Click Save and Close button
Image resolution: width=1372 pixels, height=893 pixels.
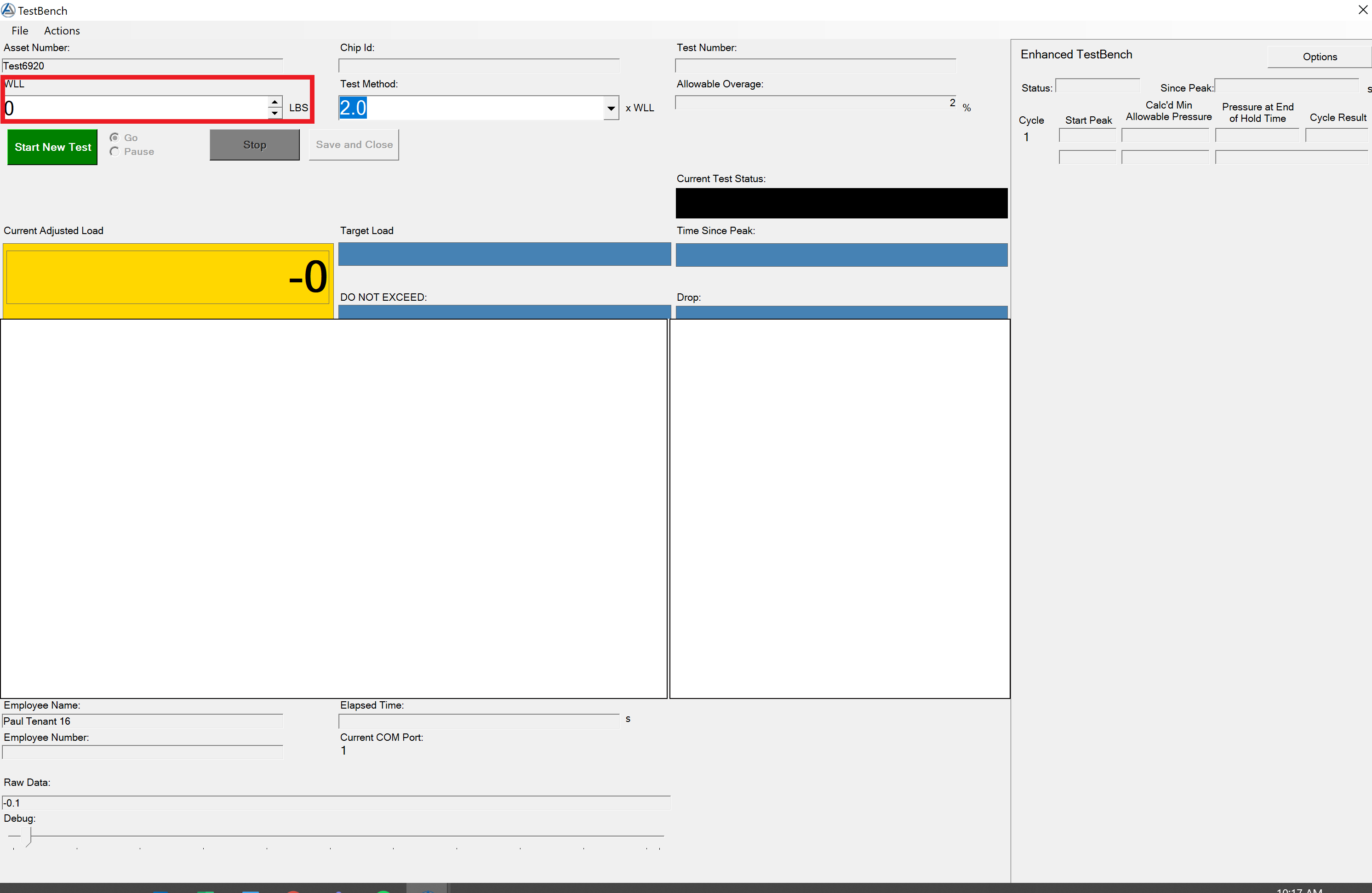point(354,145)
